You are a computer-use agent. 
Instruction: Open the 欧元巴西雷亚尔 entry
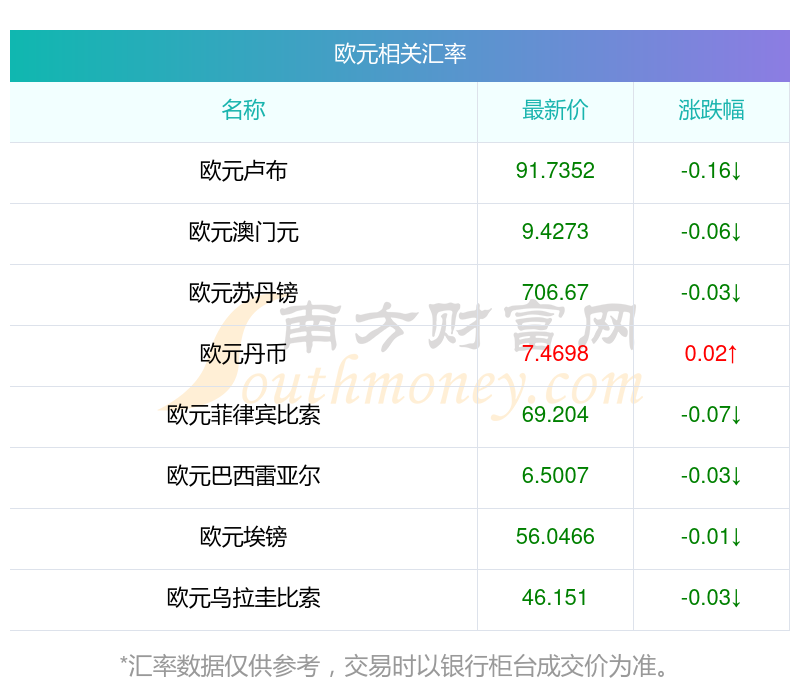[x=243, y=476]
